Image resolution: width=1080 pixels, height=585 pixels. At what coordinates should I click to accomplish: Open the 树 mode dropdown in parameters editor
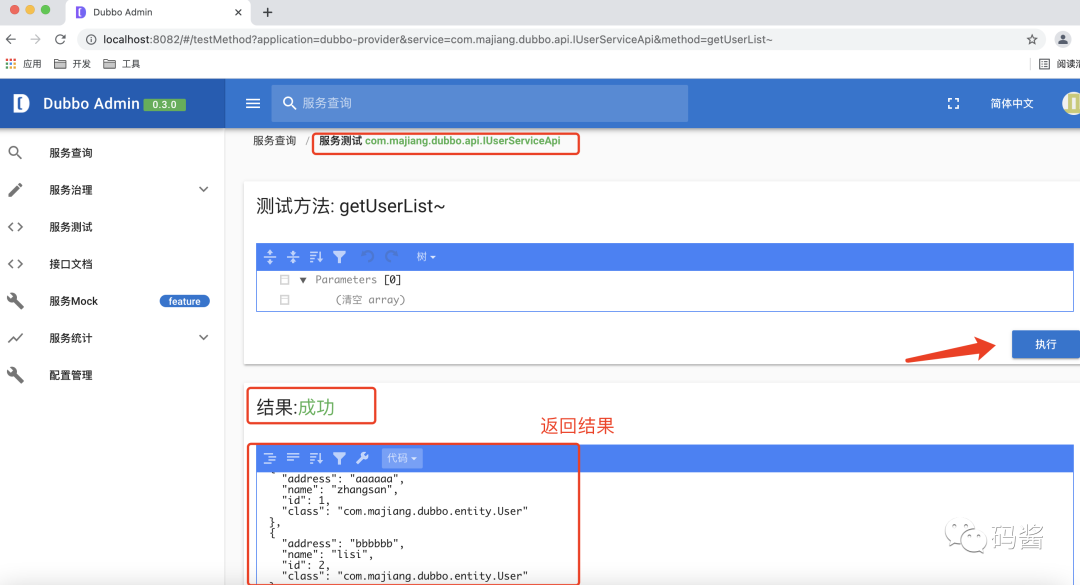coord(426,257)
